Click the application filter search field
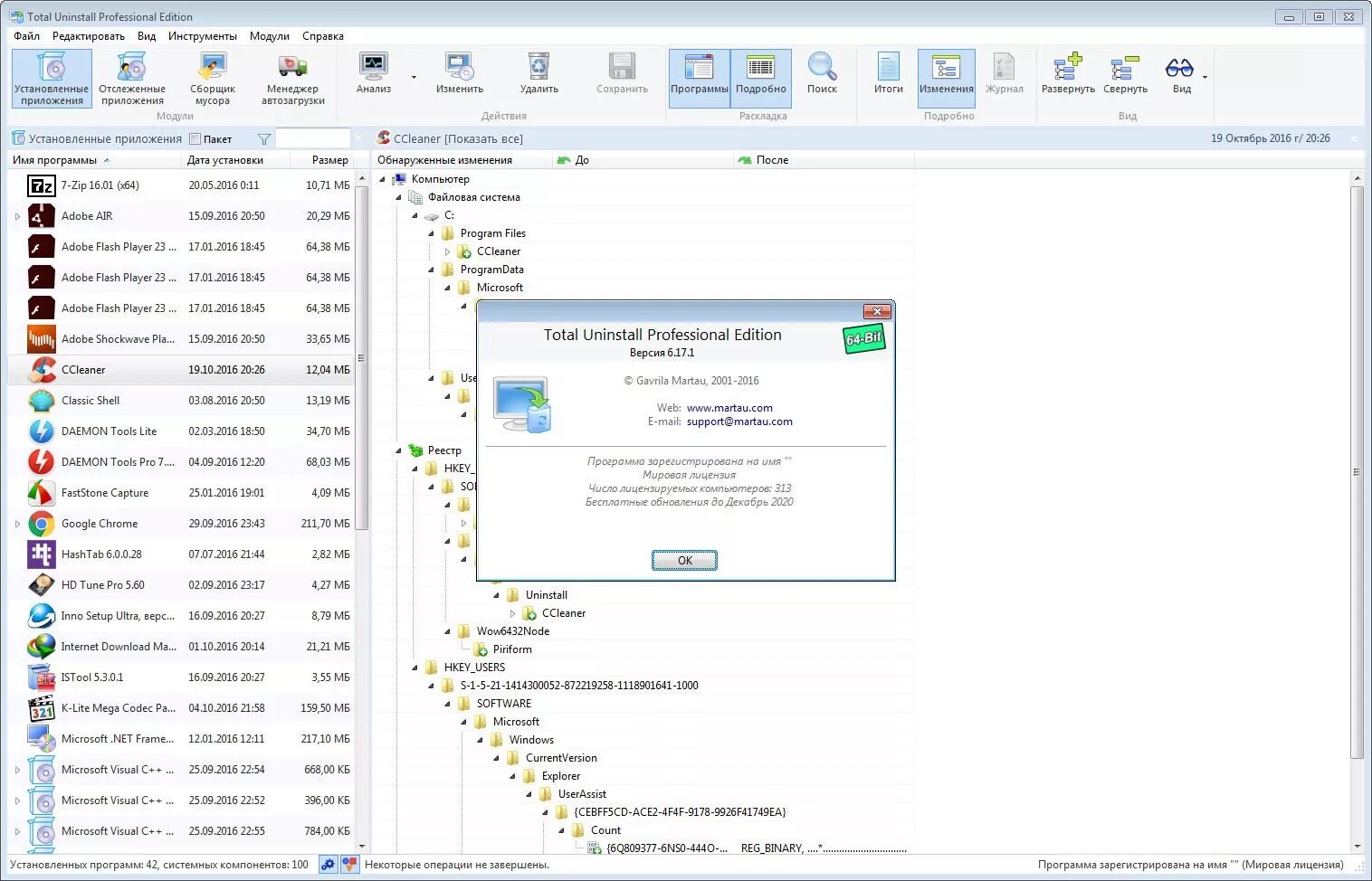 pos(312,138)
